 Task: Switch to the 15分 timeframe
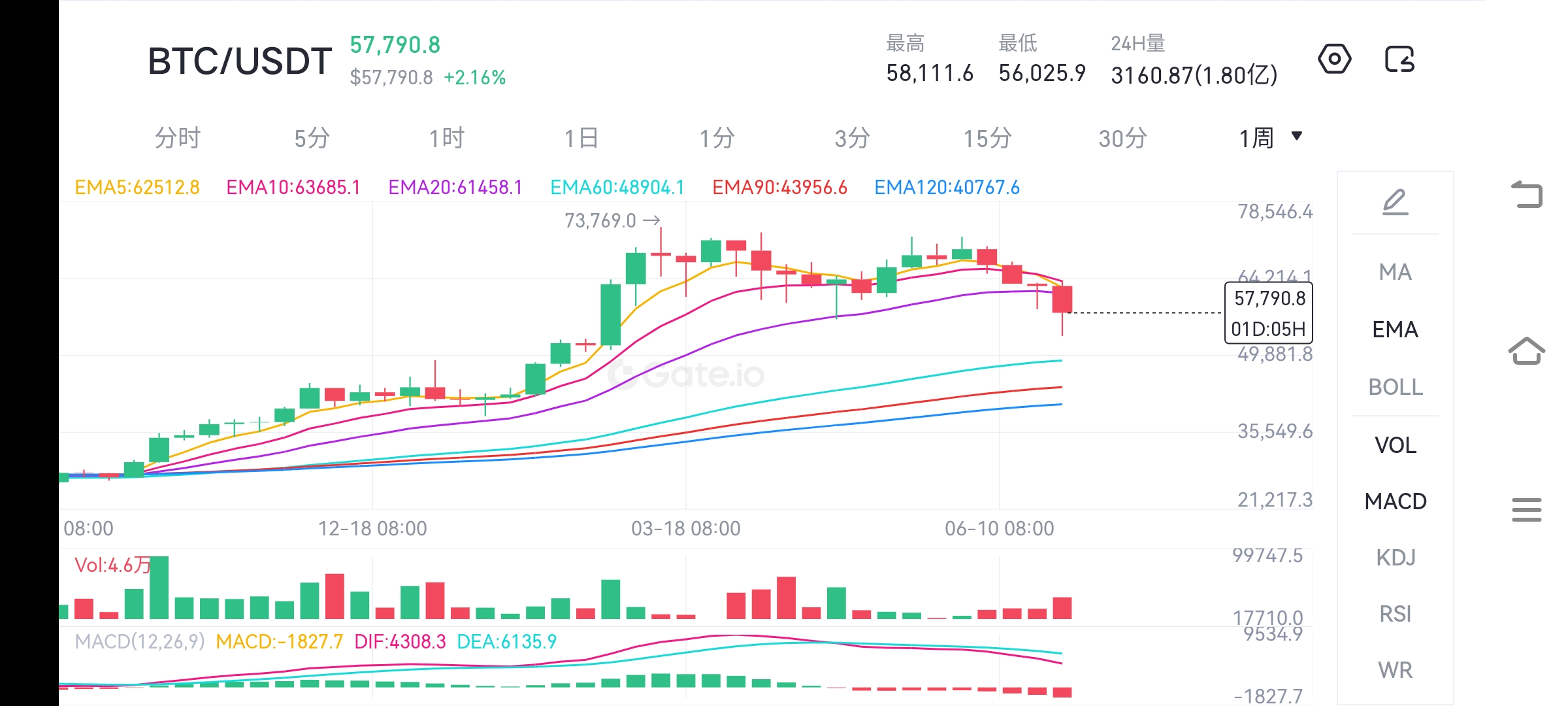(x=987, y=138)
